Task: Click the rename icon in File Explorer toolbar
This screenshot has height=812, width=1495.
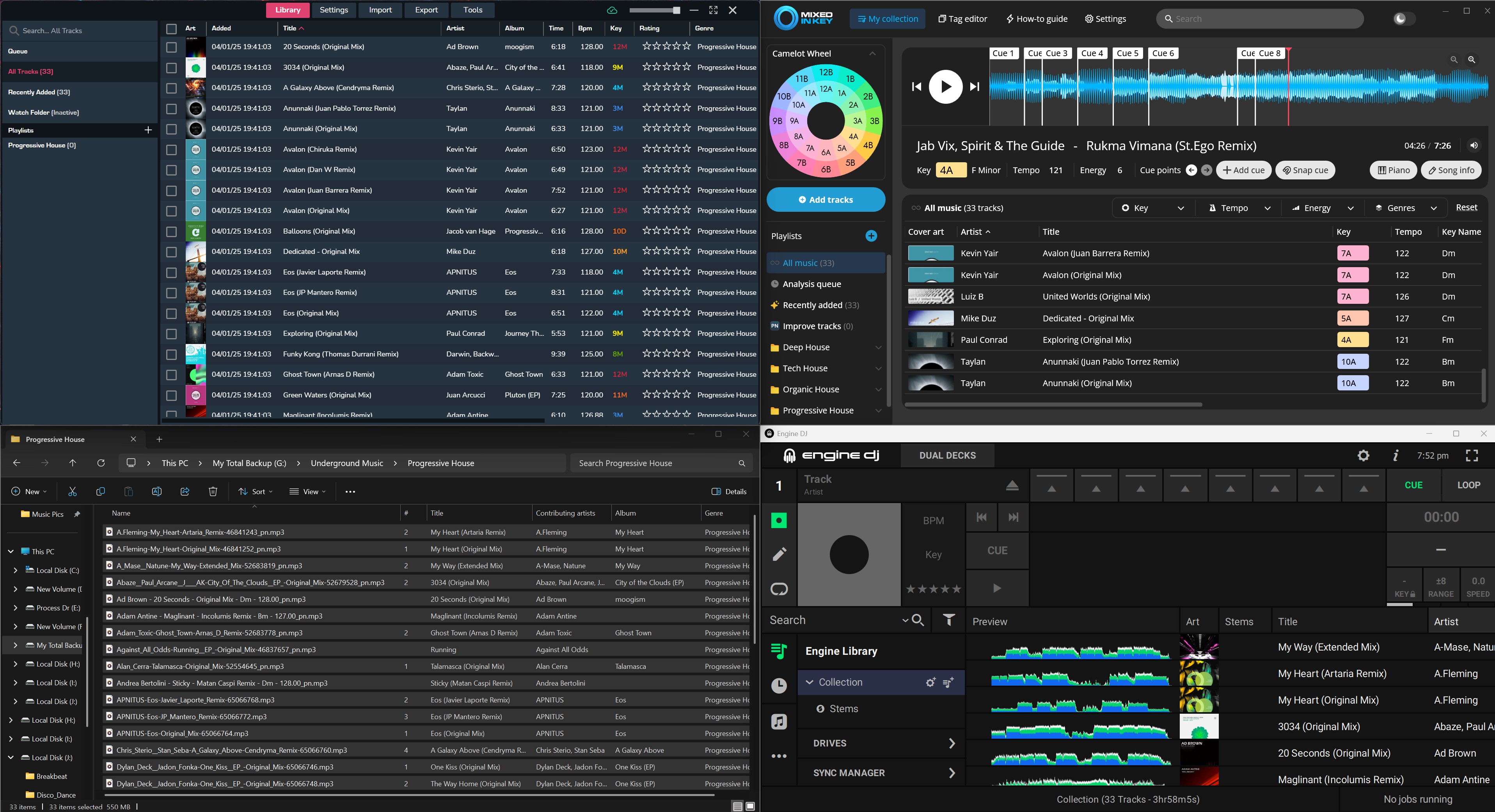Action: (157, 492)
